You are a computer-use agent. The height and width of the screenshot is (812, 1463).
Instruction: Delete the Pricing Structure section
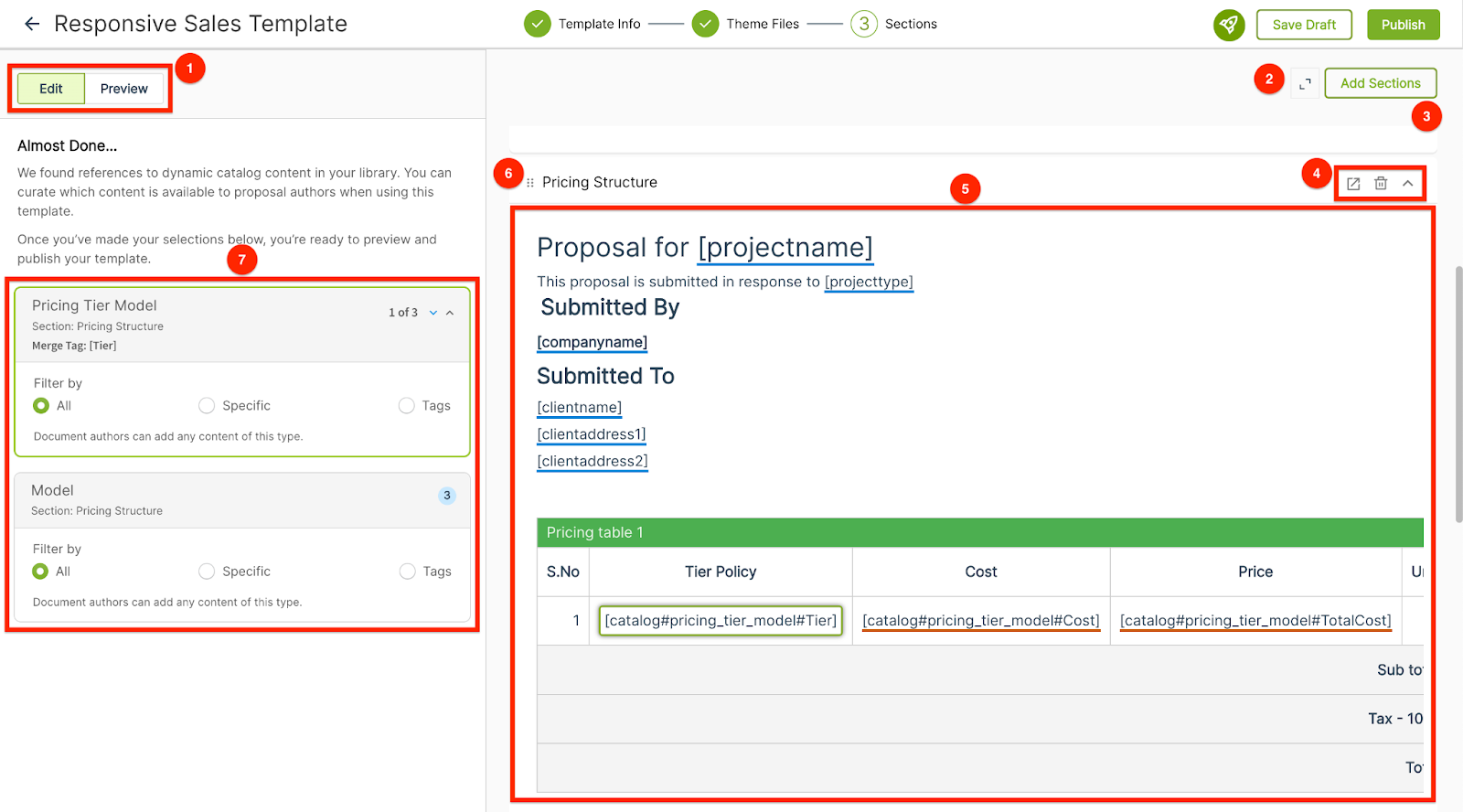click(1381, 184)
